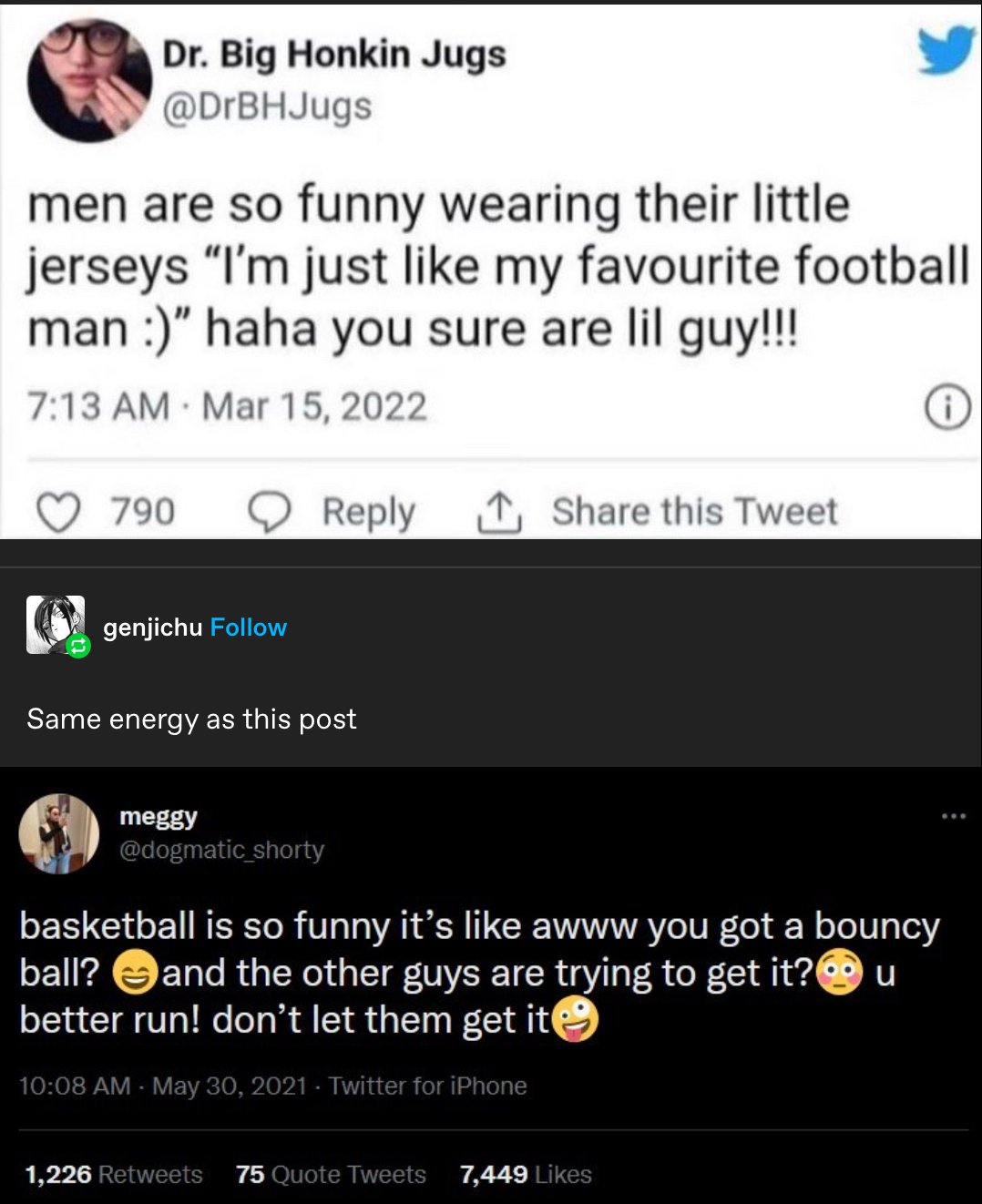
Task: Open the three-dot menu on meggy's tweet
Action: (953, 815)
